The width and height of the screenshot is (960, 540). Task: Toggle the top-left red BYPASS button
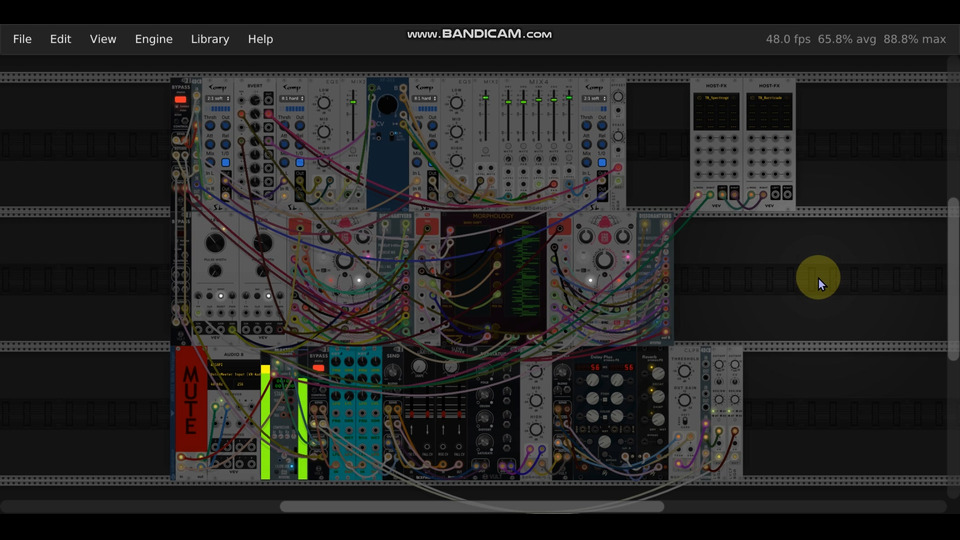tap(180, 100)
